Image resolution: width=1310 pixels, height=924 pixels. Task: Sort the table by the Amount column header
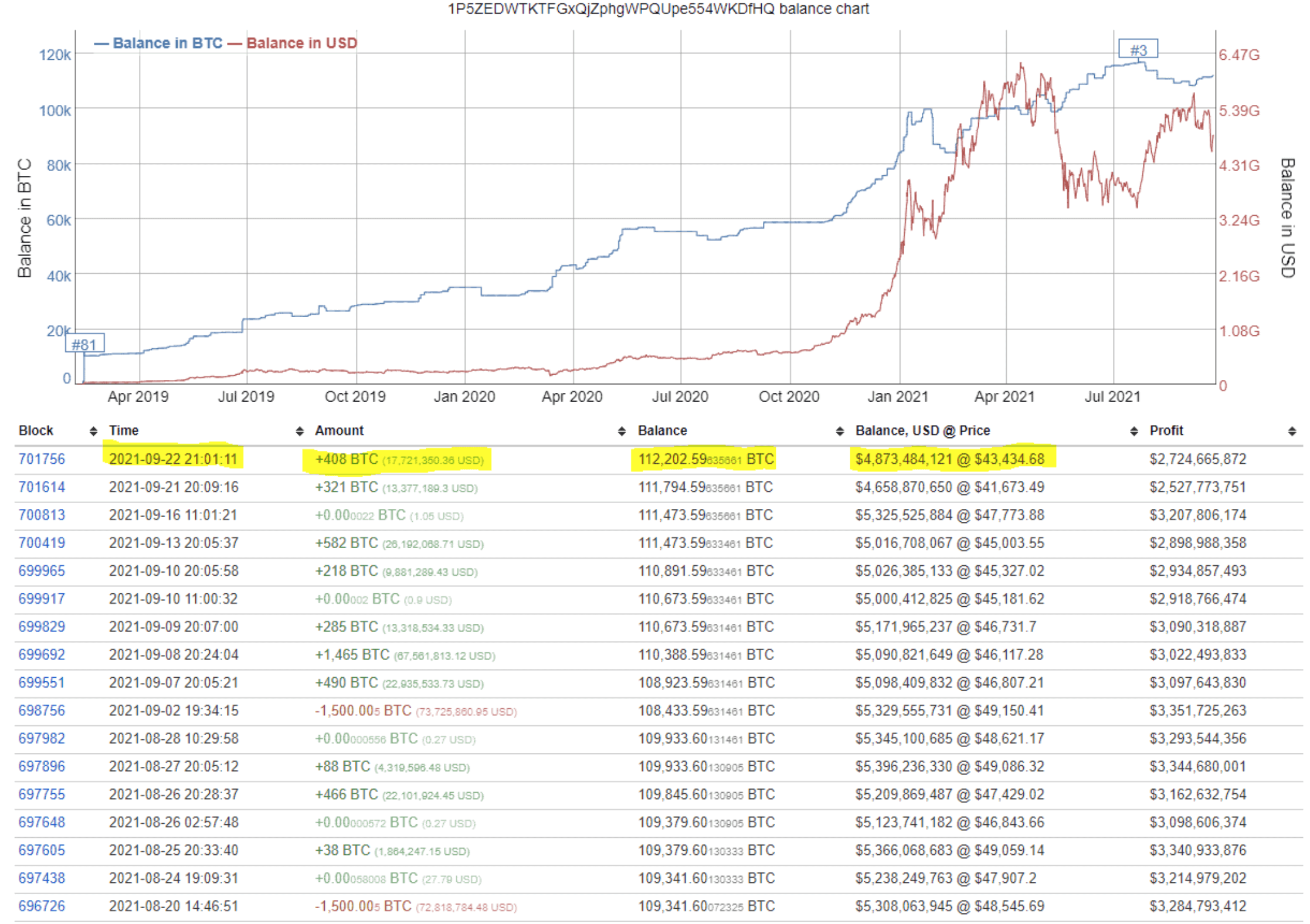339,430
